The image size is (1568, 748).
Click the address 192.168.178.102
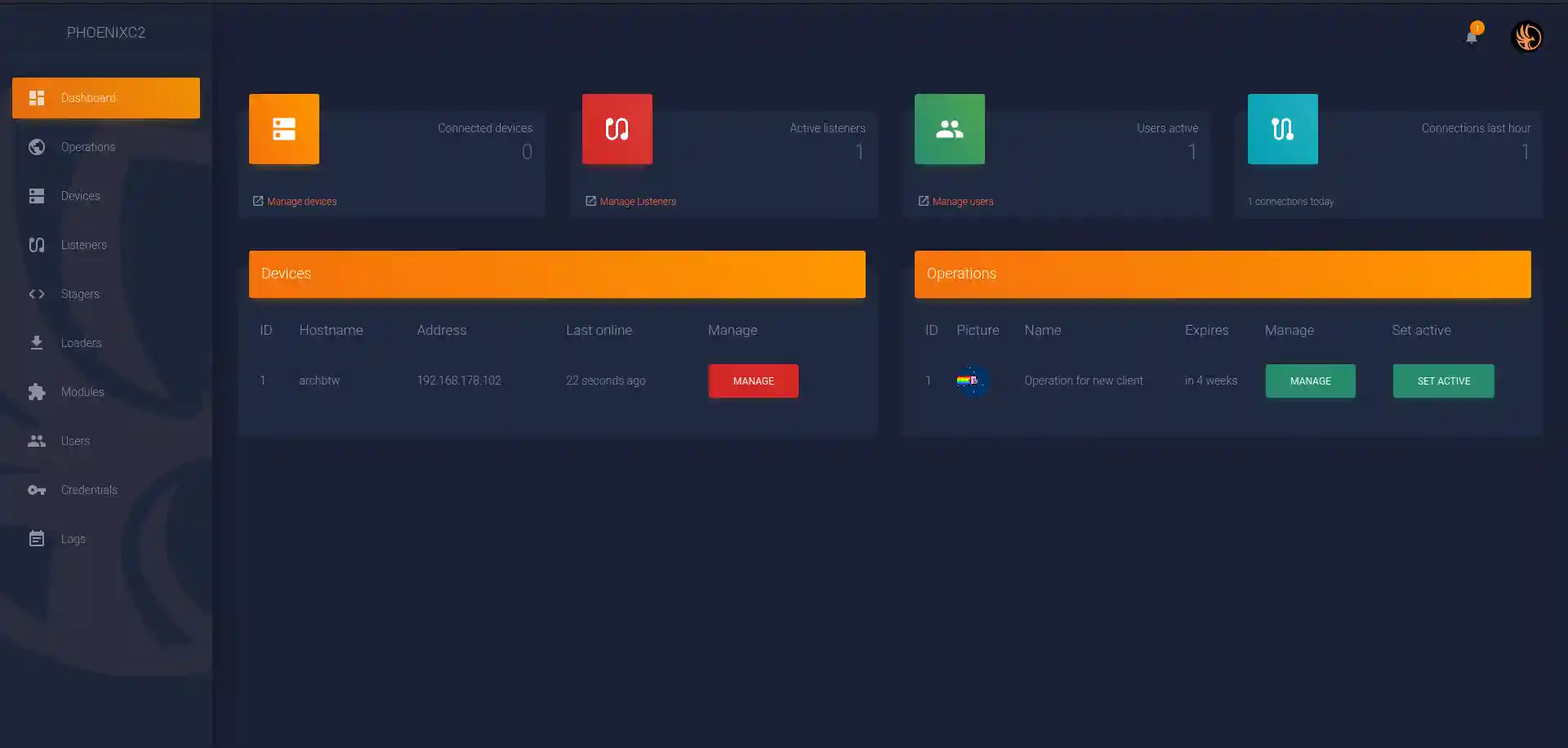pos(459,381)
